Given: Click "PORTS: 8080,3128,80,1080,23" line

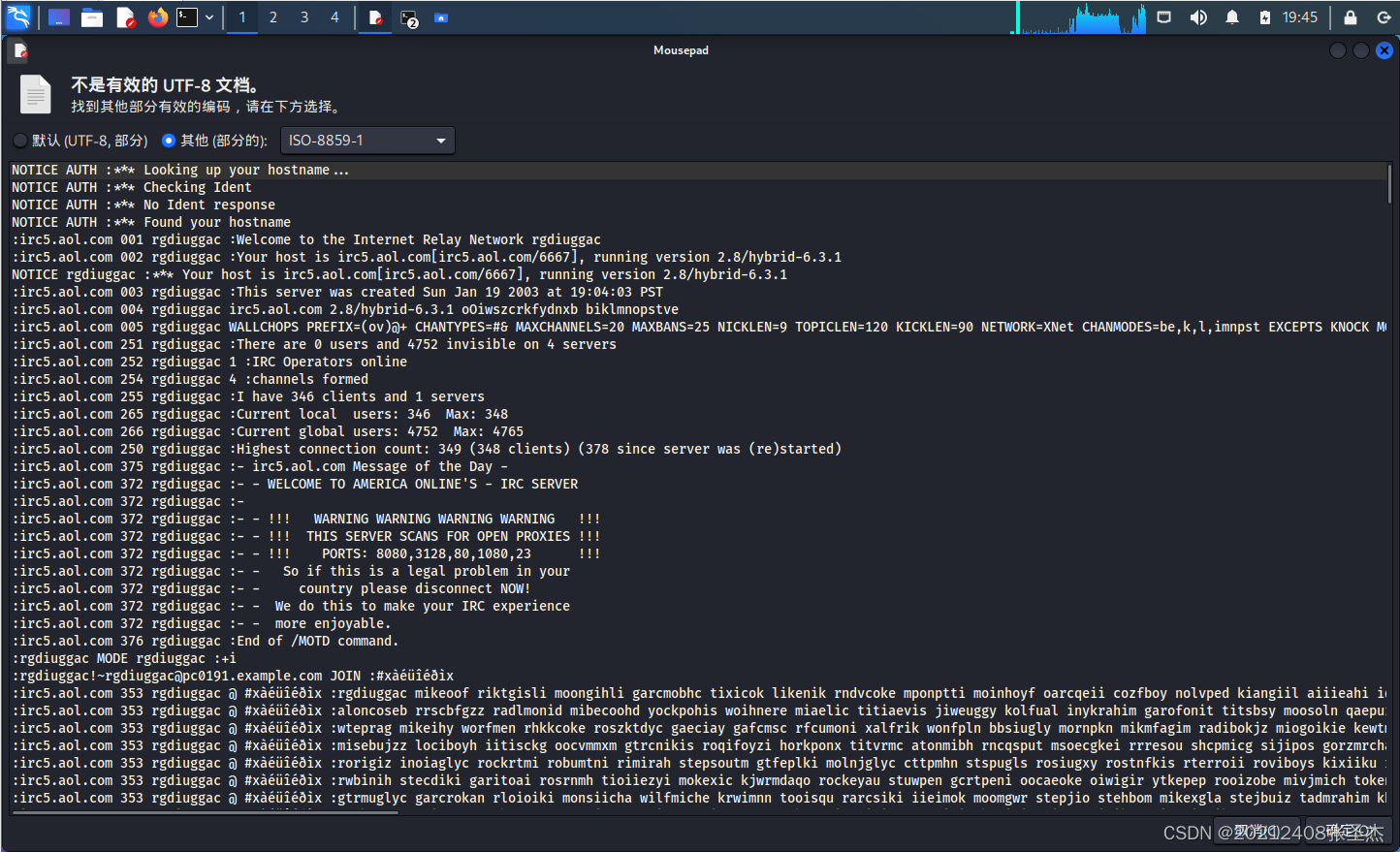Looking at the screenshot, I should (x=306, y=553).
